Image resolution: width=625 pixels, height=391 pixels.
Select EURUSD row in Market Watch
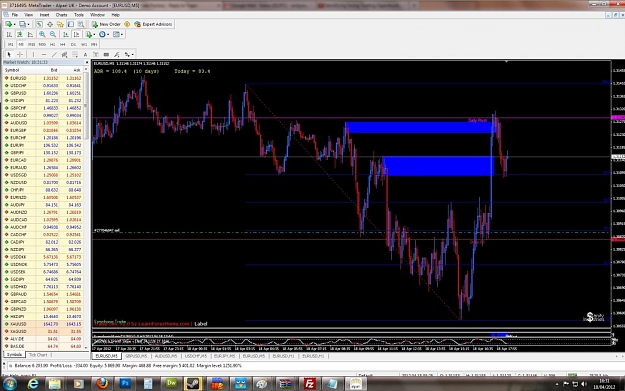[43, 78]
